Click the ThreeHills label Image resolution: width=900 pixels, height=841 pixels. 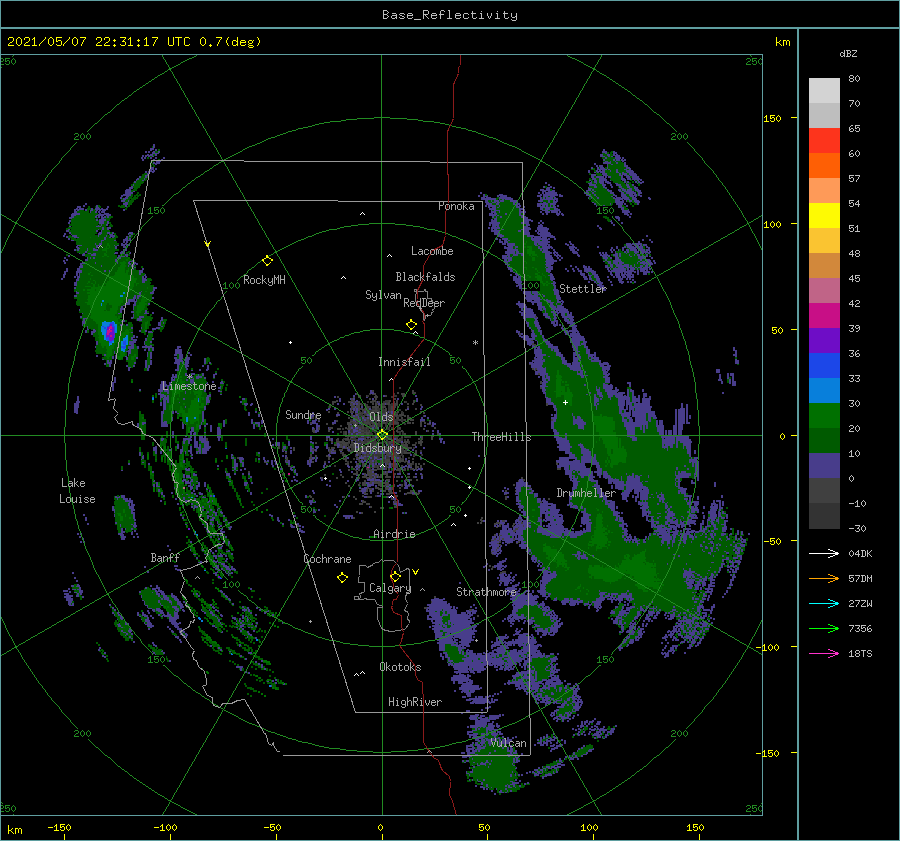501,437
